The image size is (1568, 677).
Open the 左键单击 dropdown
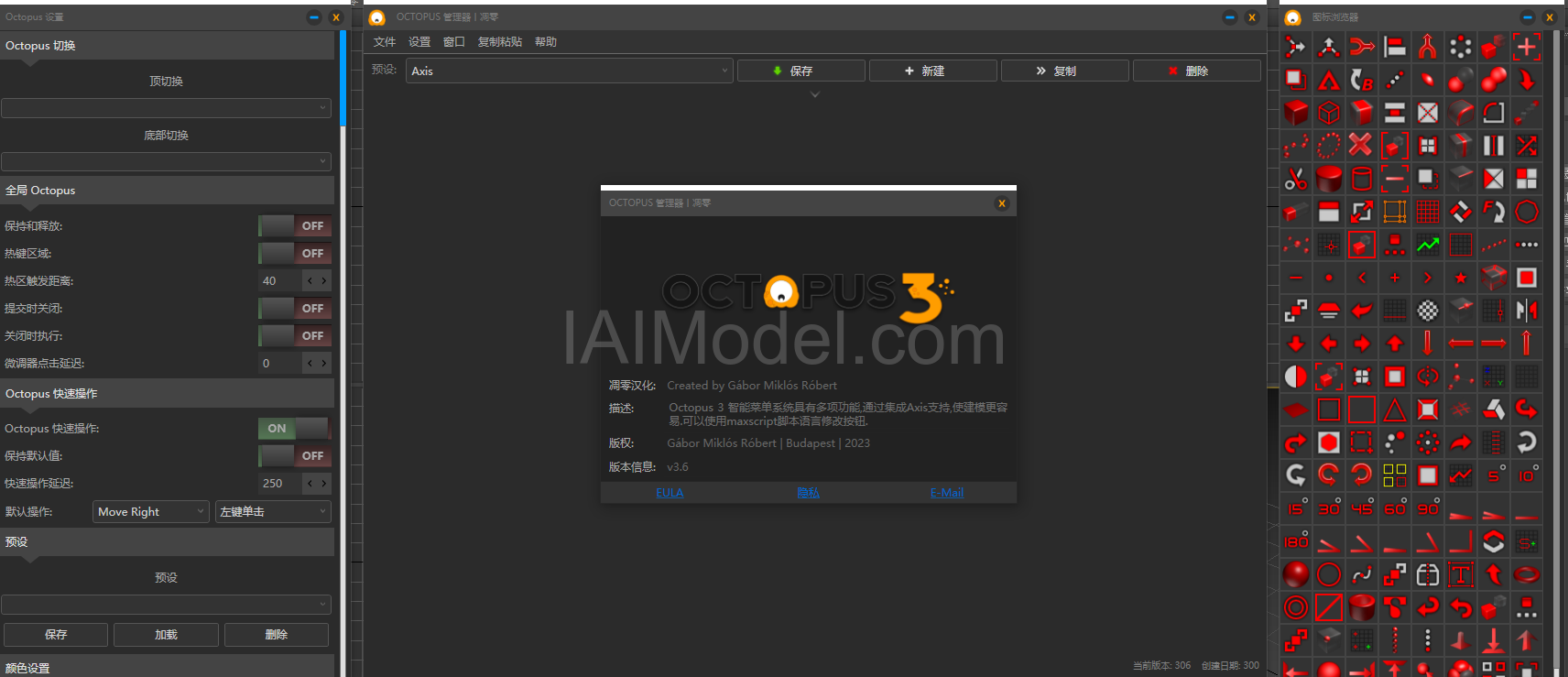[273, 512]
